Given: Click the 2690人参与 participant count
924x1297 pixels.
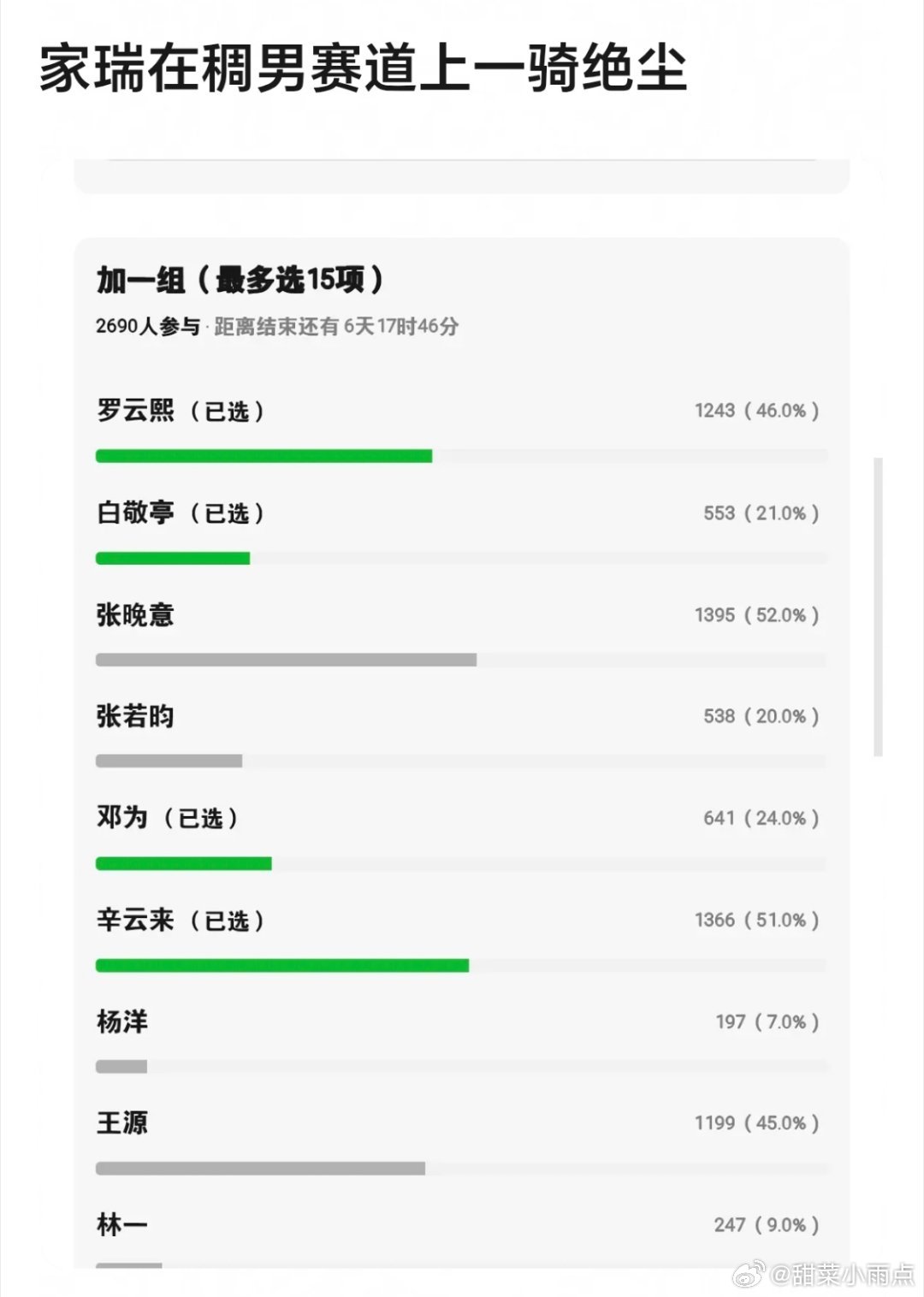Looking at the screenshot, I should pyautogui.click(x=148, y=326).
